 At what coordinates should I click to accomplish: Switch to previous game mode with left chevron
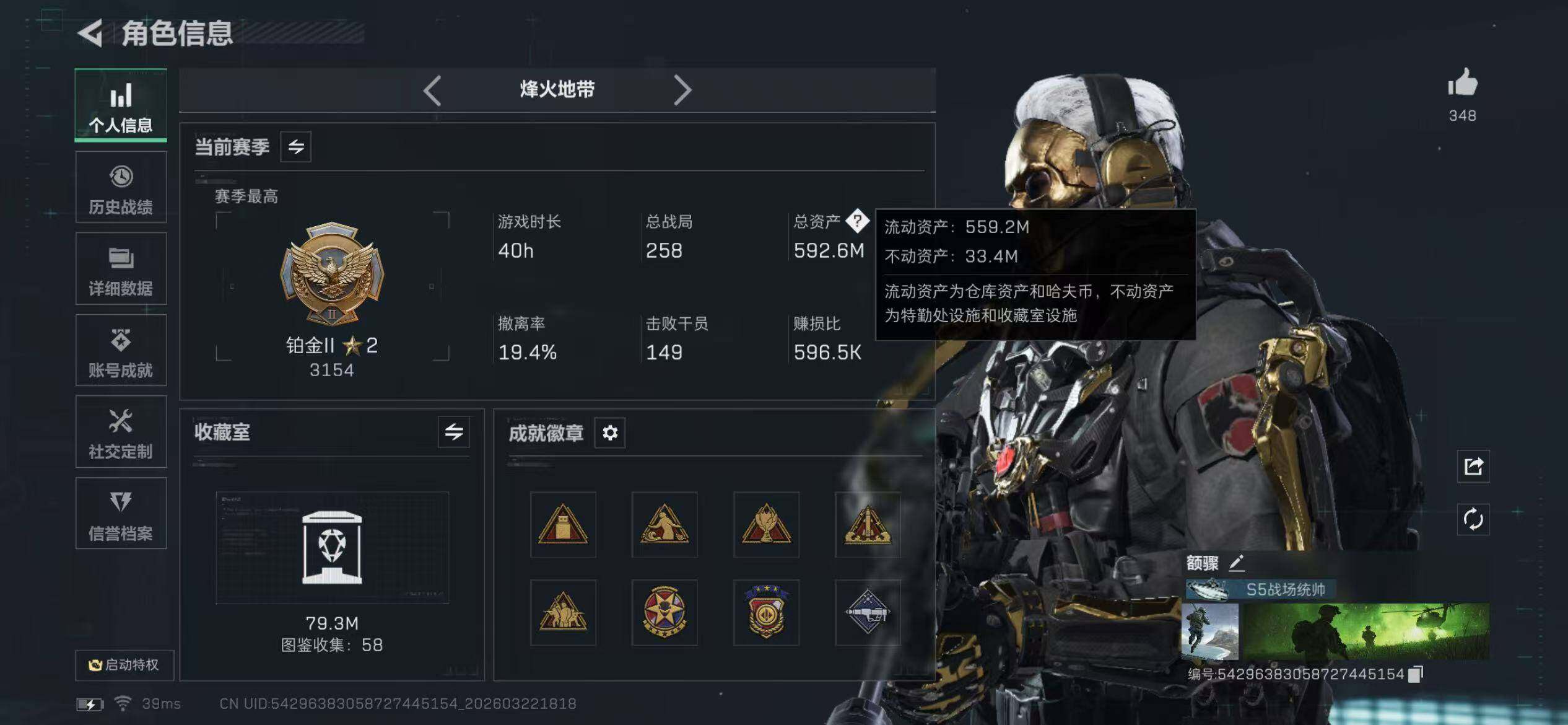point(432,90)
